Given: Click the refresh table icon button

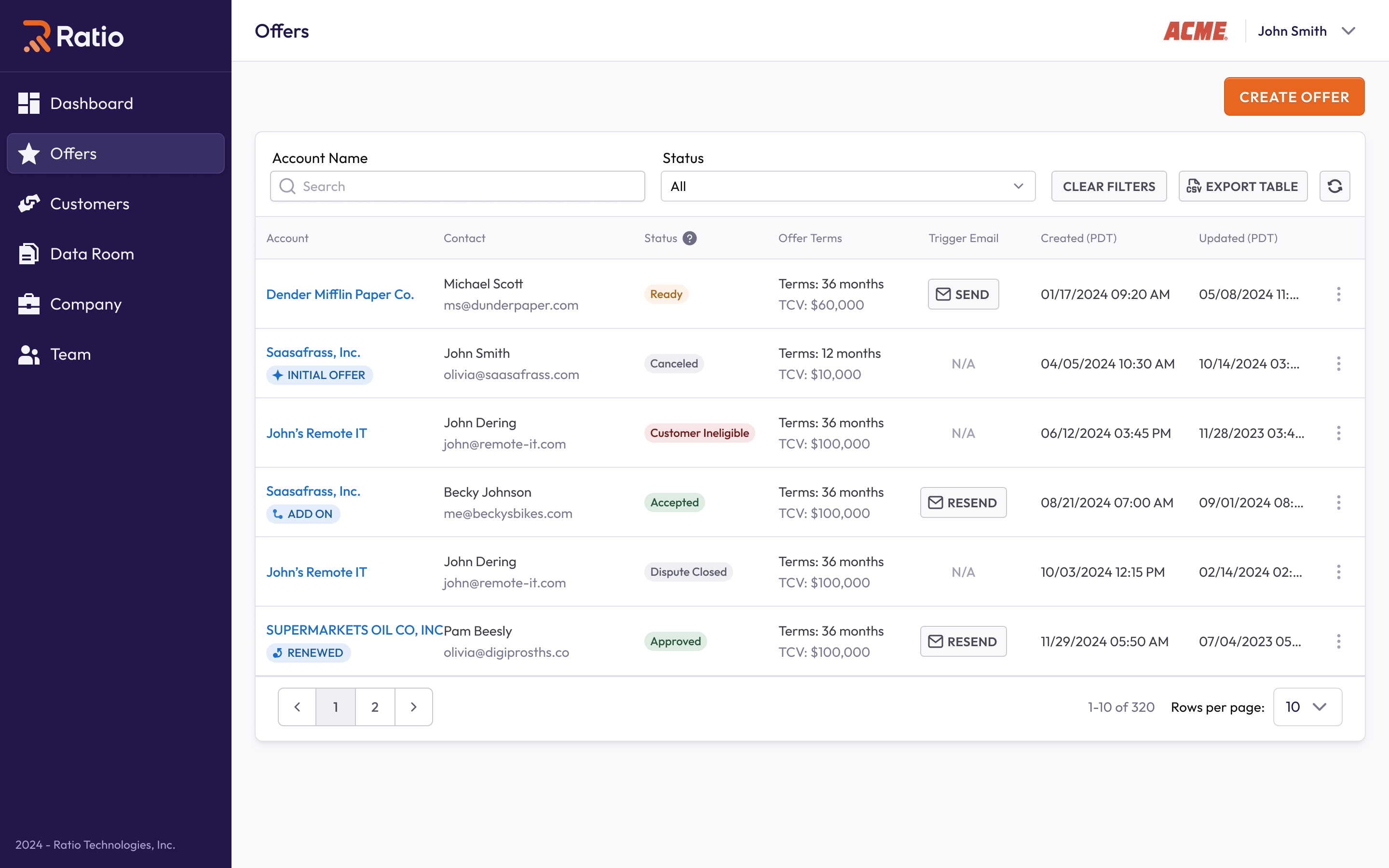Looking at the screenshot, I should (1335, 186).
